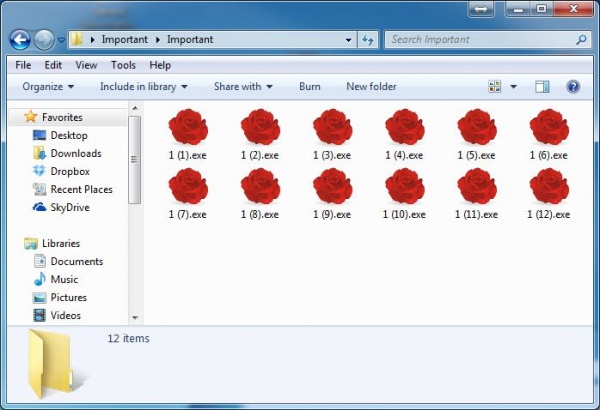Select the 1 (1).exe rose icon

(x=188, y=128)
